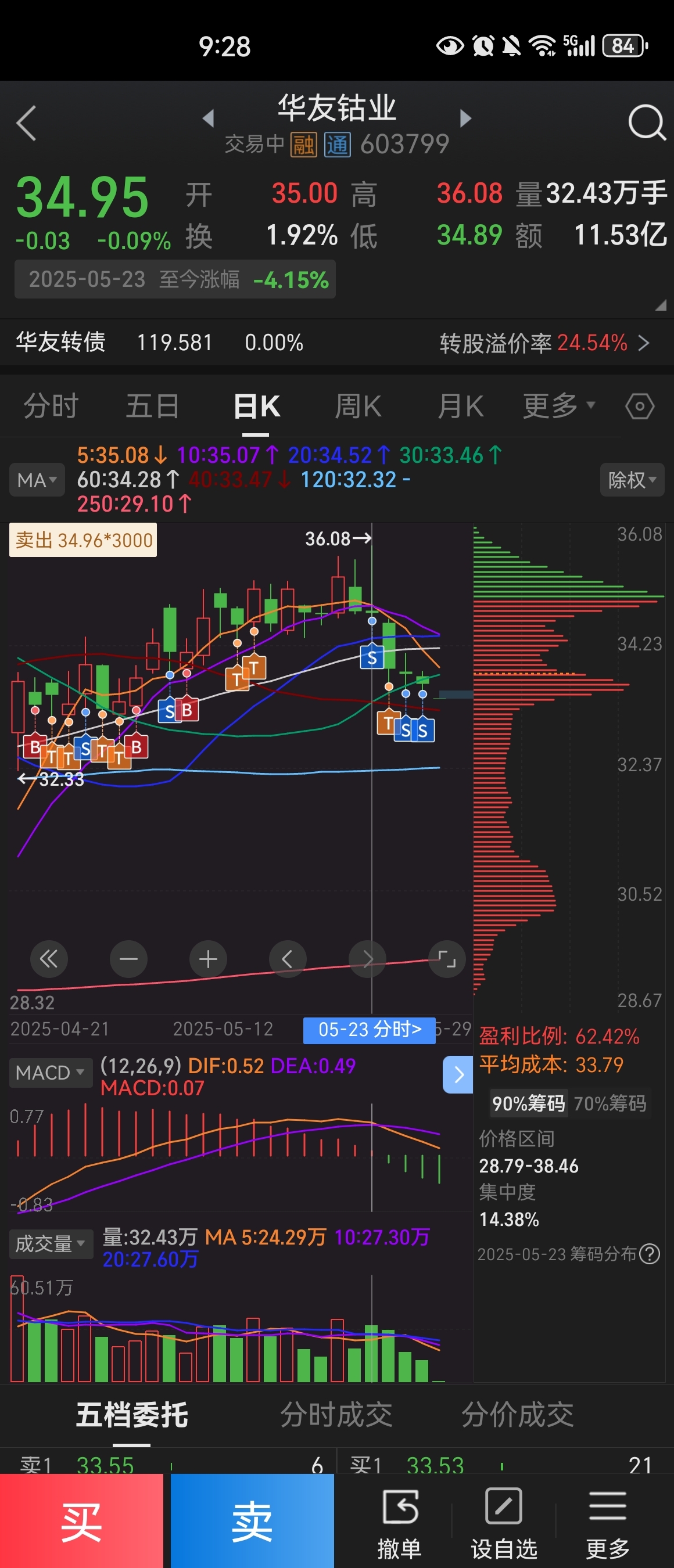Tap the 36.08 high price marker
The height and width of the screenshot is (1568, 674).
point(338,538)
